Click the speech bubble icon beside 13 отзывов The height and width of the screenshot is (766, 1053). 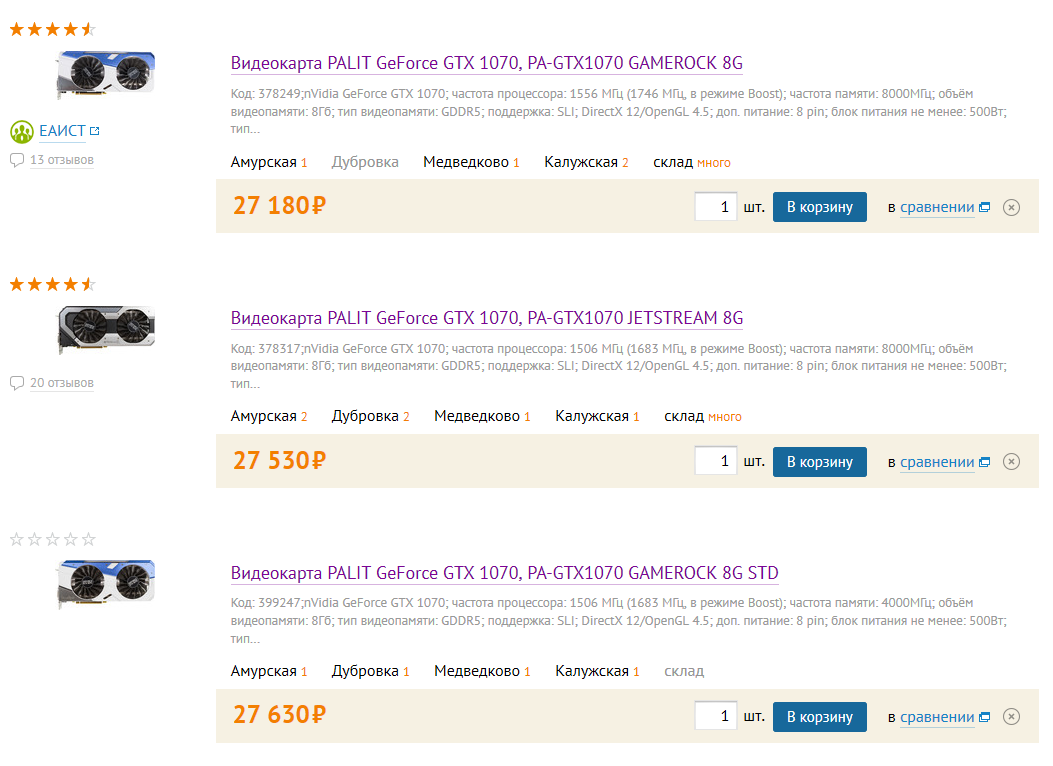(x=16, y=160)
